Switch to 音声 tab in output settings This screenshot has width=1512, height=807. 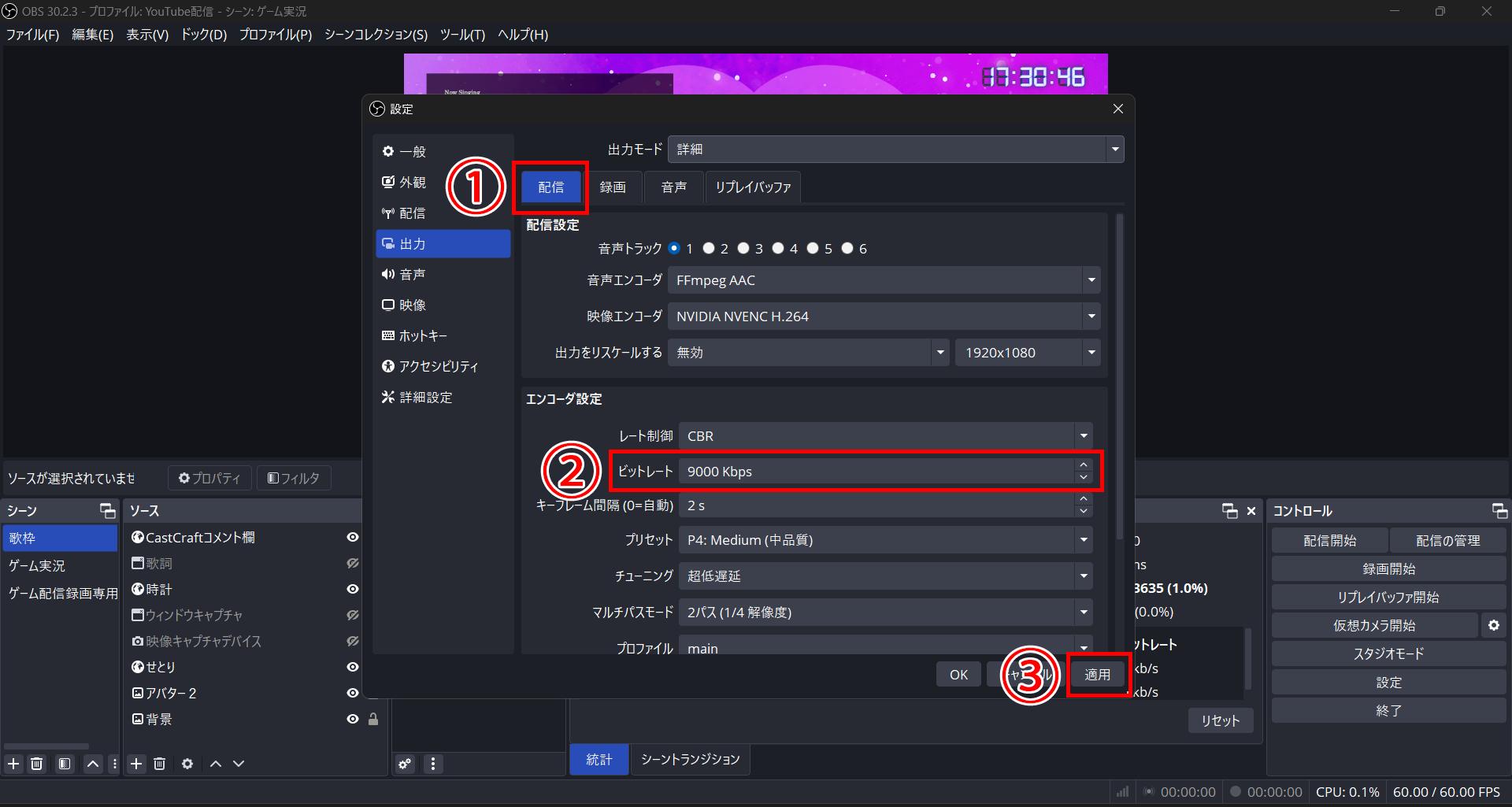pyautogui.click(x=673, y=187)
